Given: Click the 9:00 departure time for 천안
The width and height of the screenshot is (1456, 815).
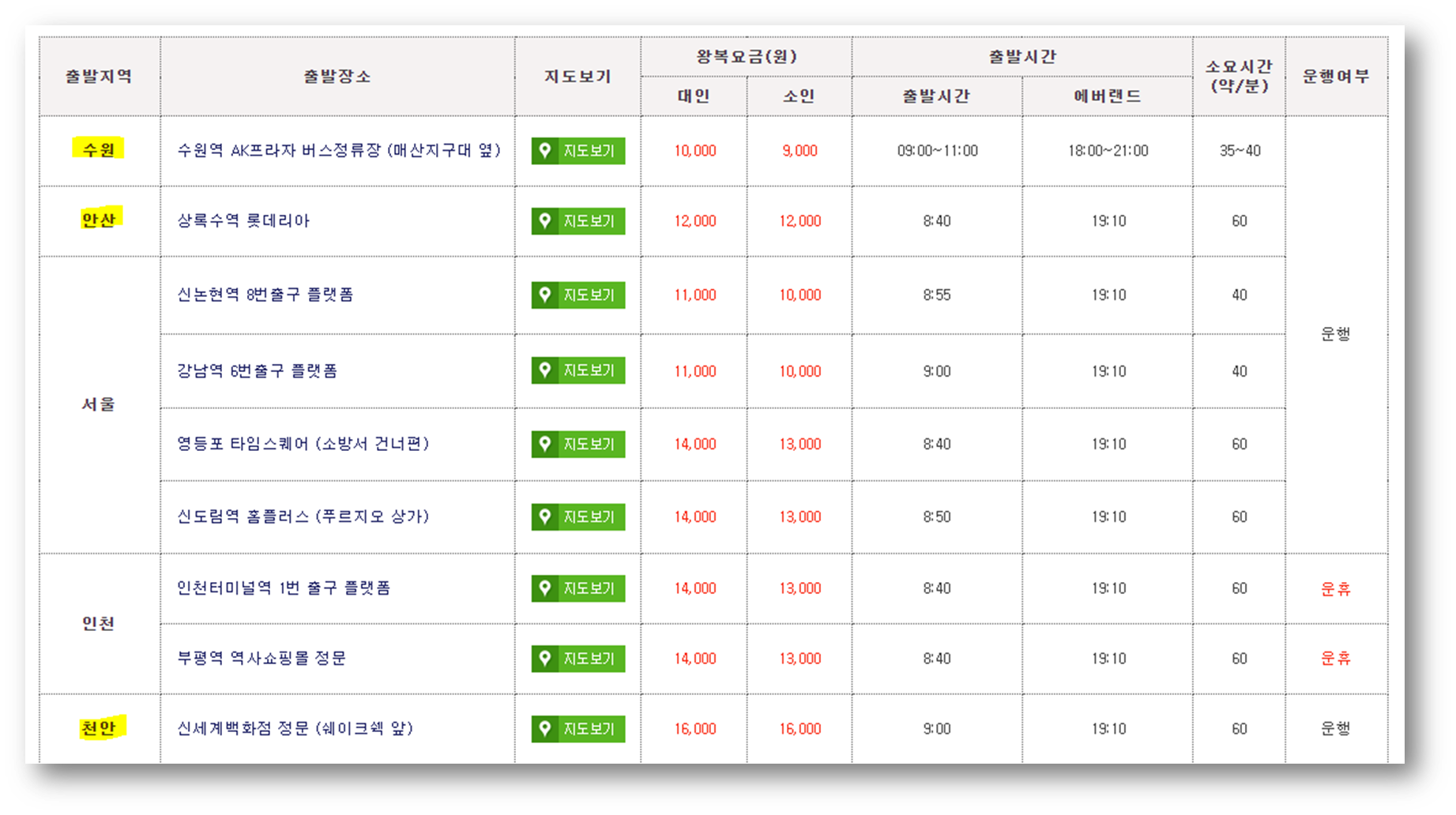Looking at the screenshot, I should click(937, 729).
